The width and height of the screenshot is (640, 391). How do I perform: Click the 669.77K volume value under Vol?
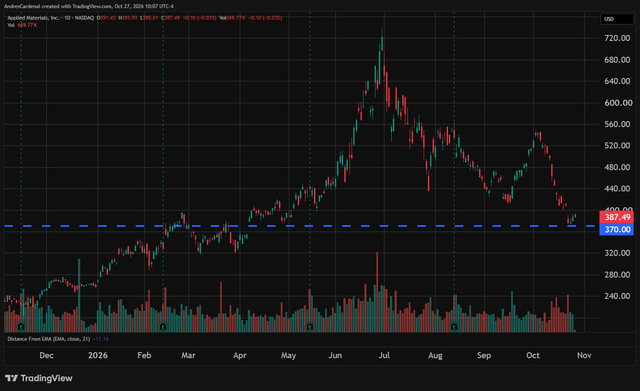[x=27, y=25]
